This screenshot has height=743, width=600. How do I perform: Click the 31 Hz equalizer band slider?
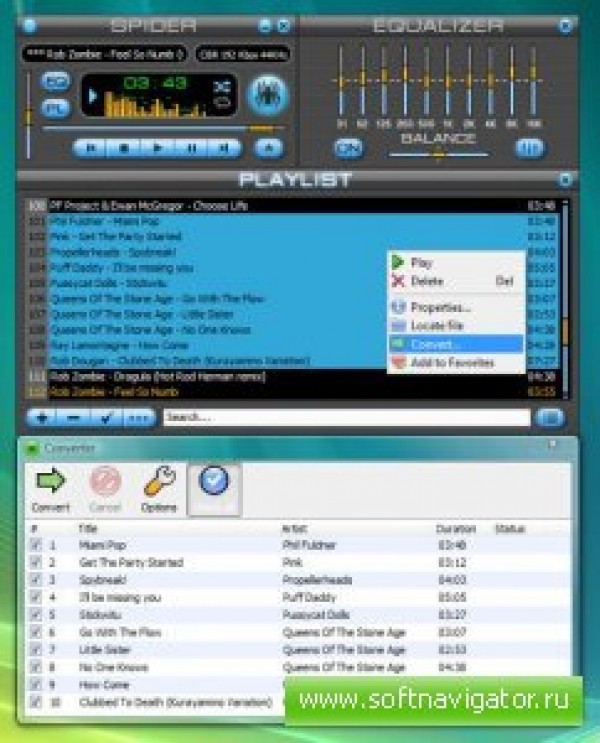(x=341, y=81)
